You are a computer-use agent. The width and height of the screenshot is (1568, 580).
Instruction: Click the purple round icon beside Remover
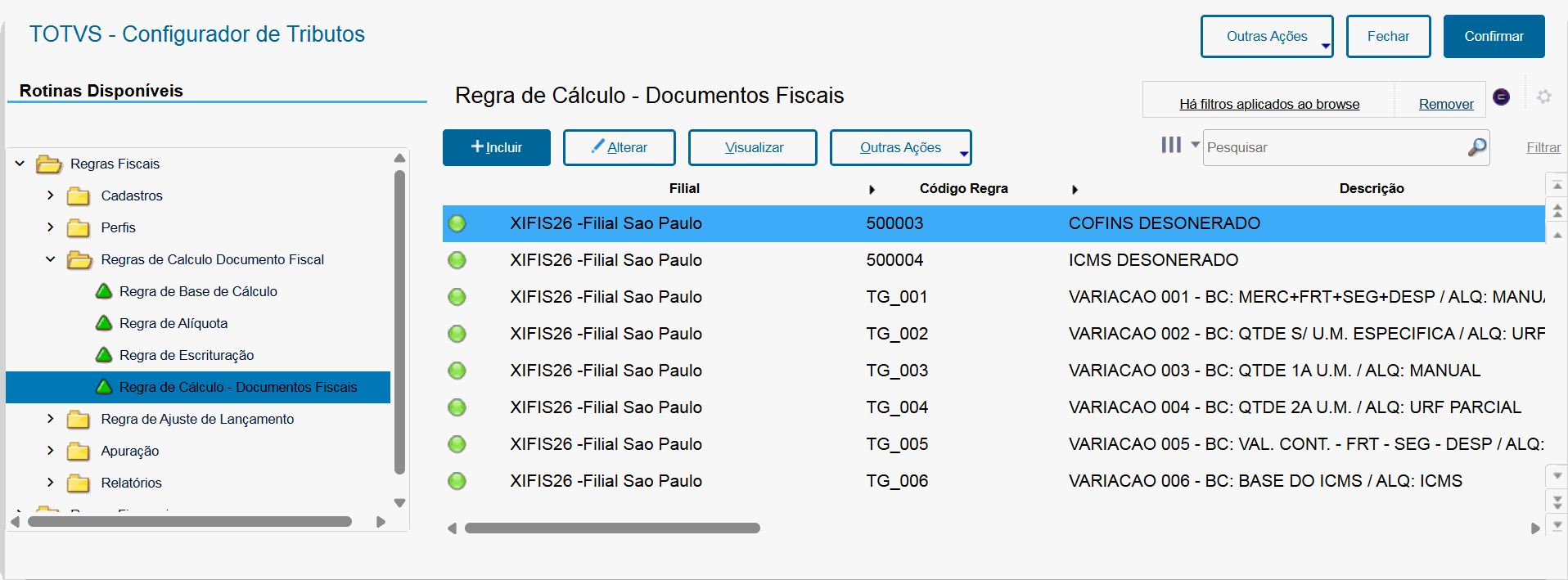point(1501,97)
